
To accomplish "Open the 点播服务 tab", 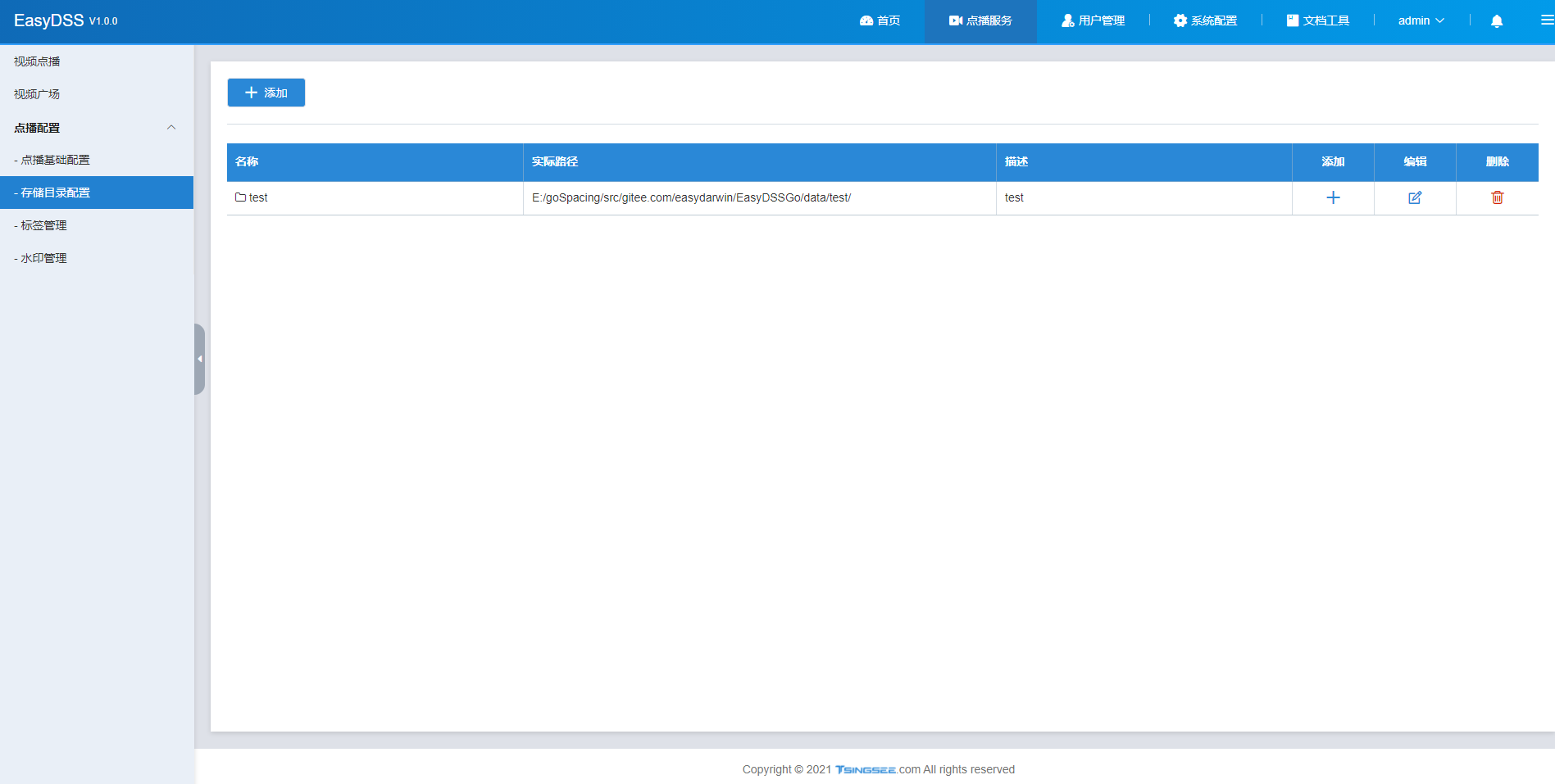I will [x=980, y=20].
